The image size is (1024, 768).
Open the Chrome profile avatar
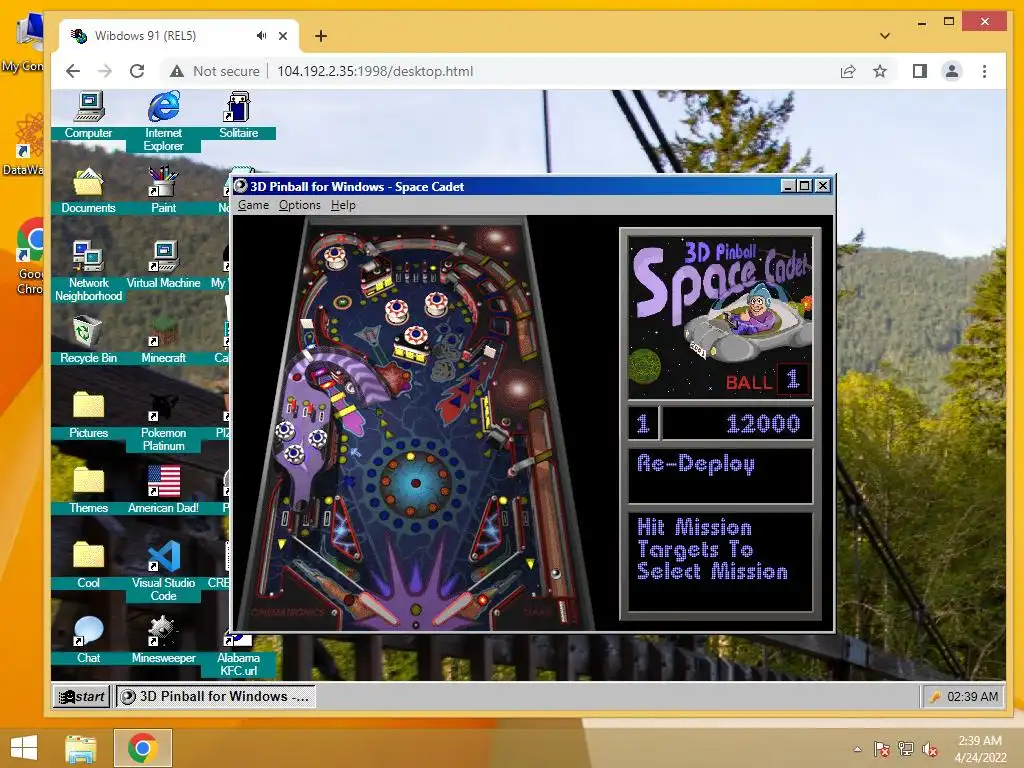[952, 71]
